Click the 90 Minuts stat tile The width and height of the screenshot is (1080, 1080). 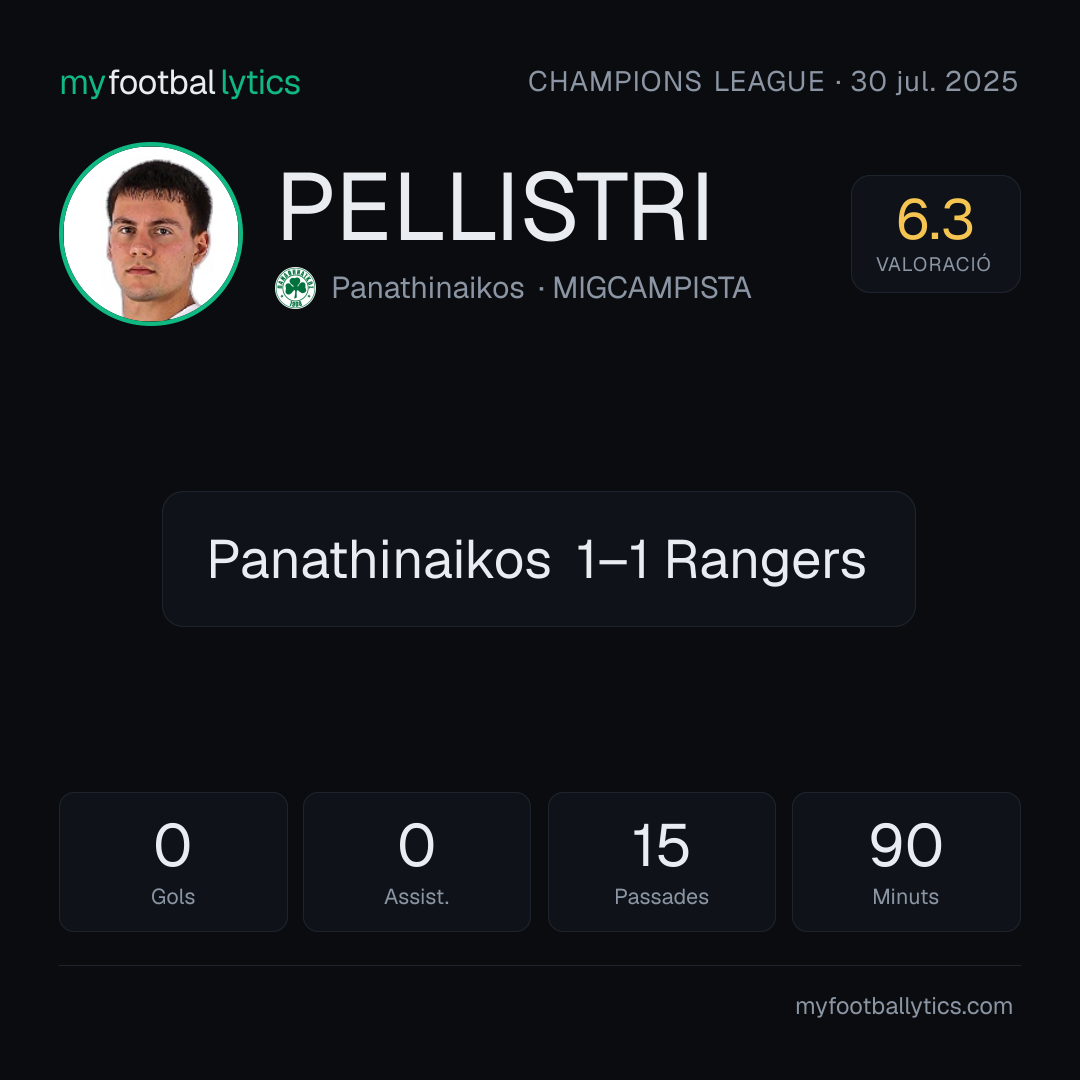[x=906, y=862]
